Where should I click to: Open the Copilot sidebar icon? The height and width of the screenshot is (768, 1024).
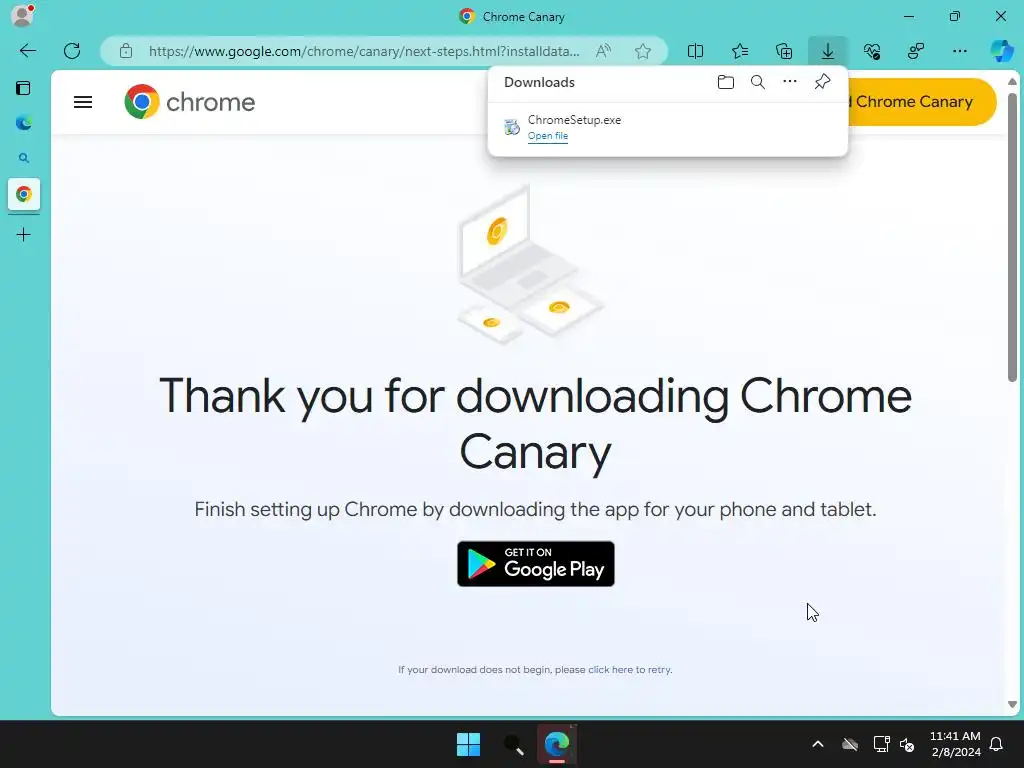(x=1002, y=51)
